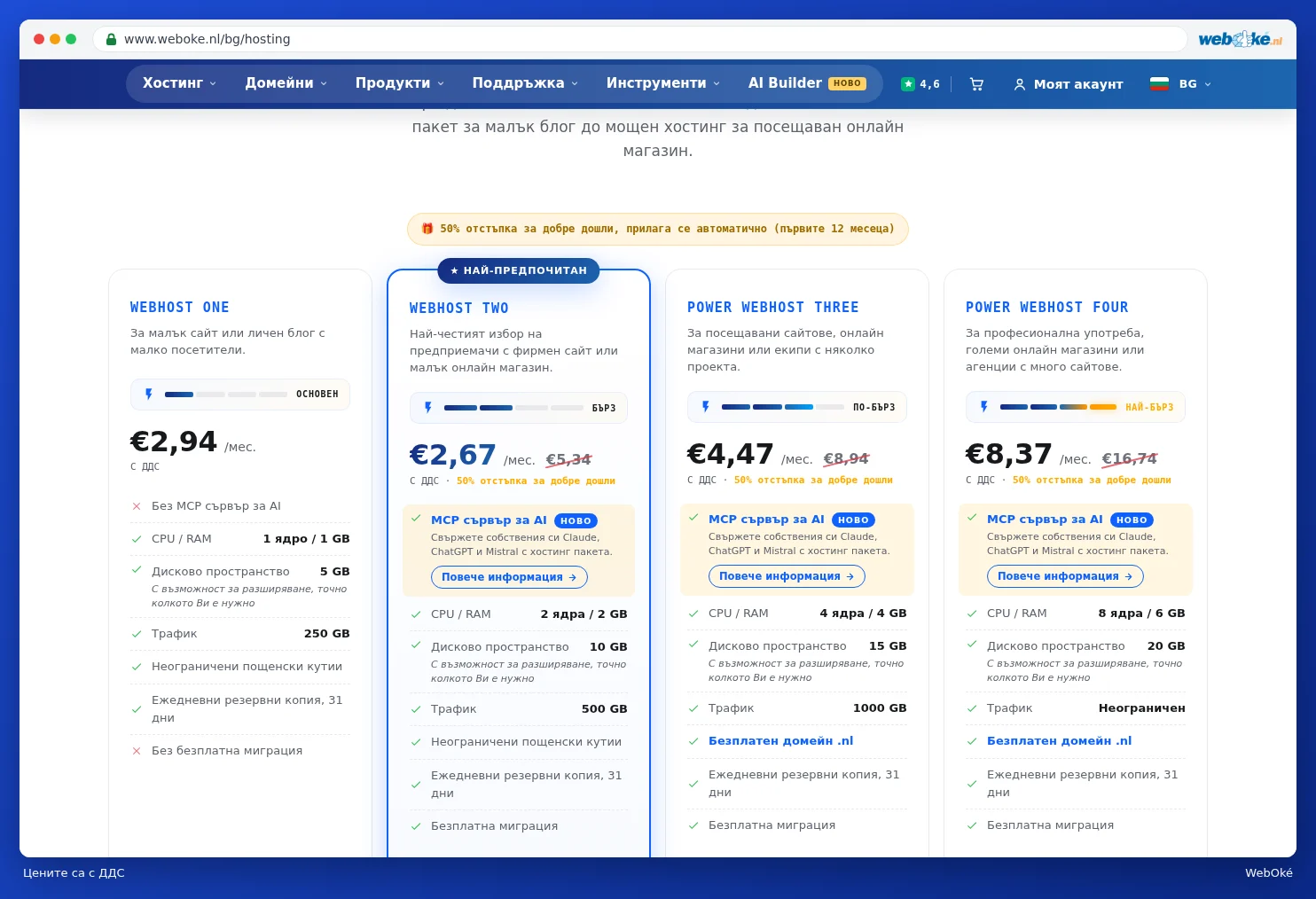Click the lightning bolt in Webhost Two speed bar
Viewport: 1316px width, 899px height.
[x=428, y=408]
